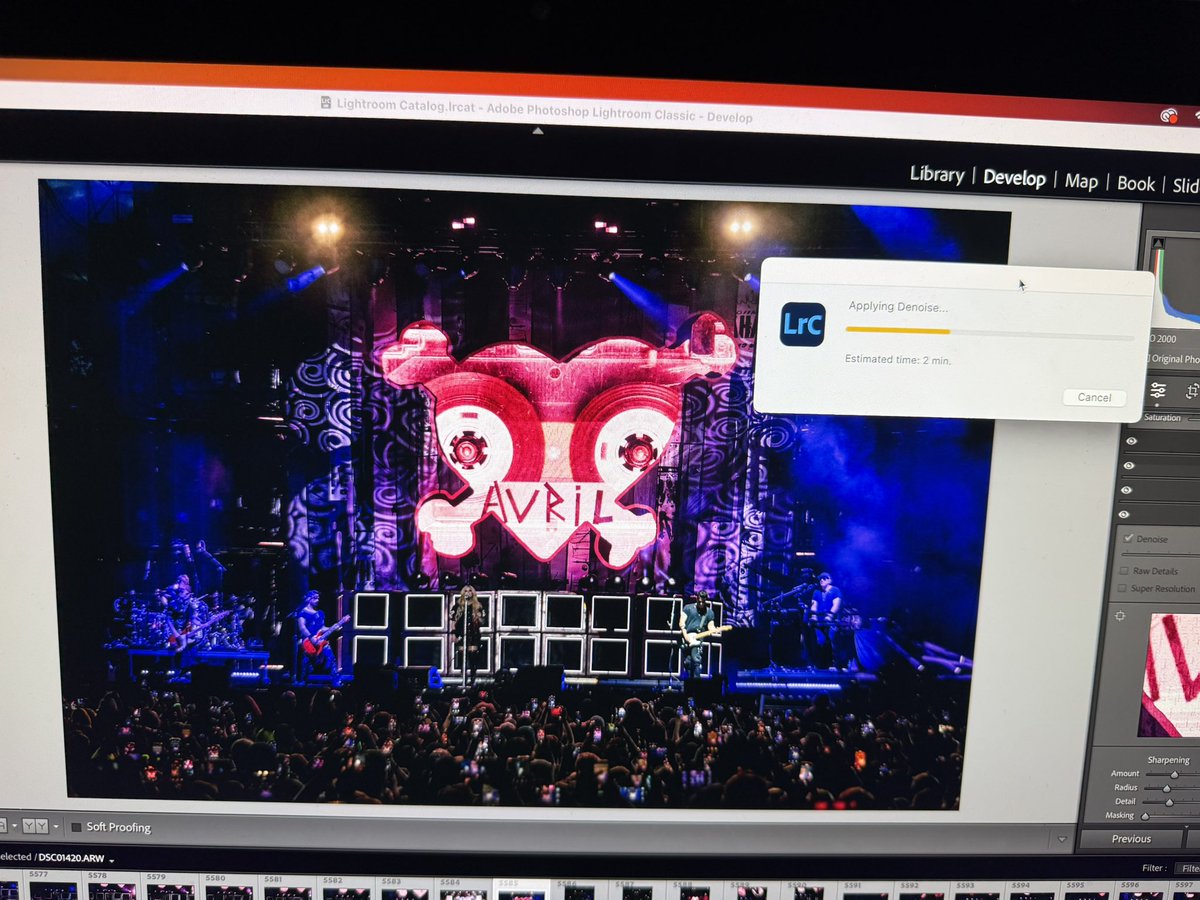The height and width of the screenshot is (900, 1200).
Task: Open the Slideshow module tab
Action: 1185,186
